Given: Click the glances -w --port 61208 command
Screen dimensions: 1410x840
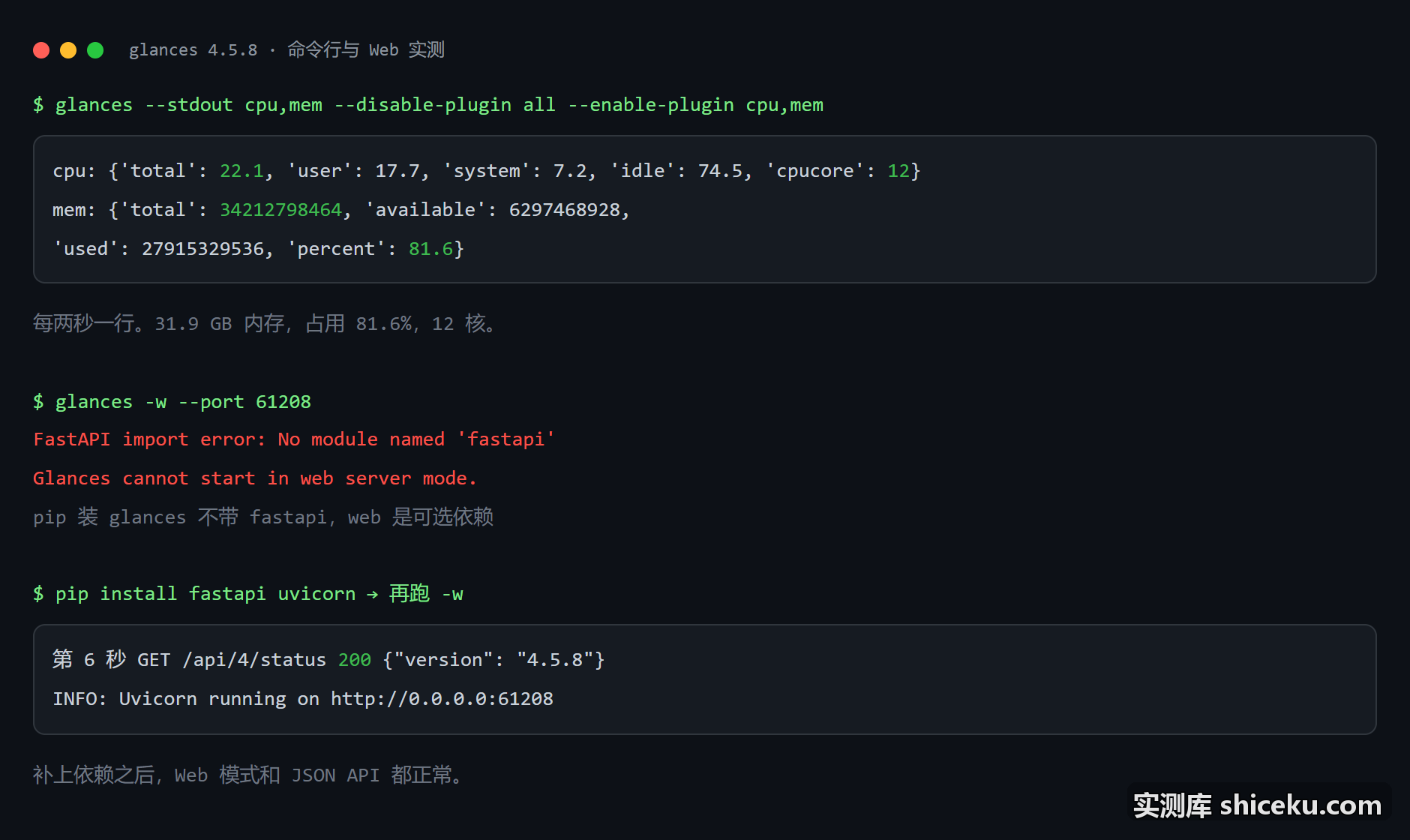Looking at the screenshot, I should 172,402.
